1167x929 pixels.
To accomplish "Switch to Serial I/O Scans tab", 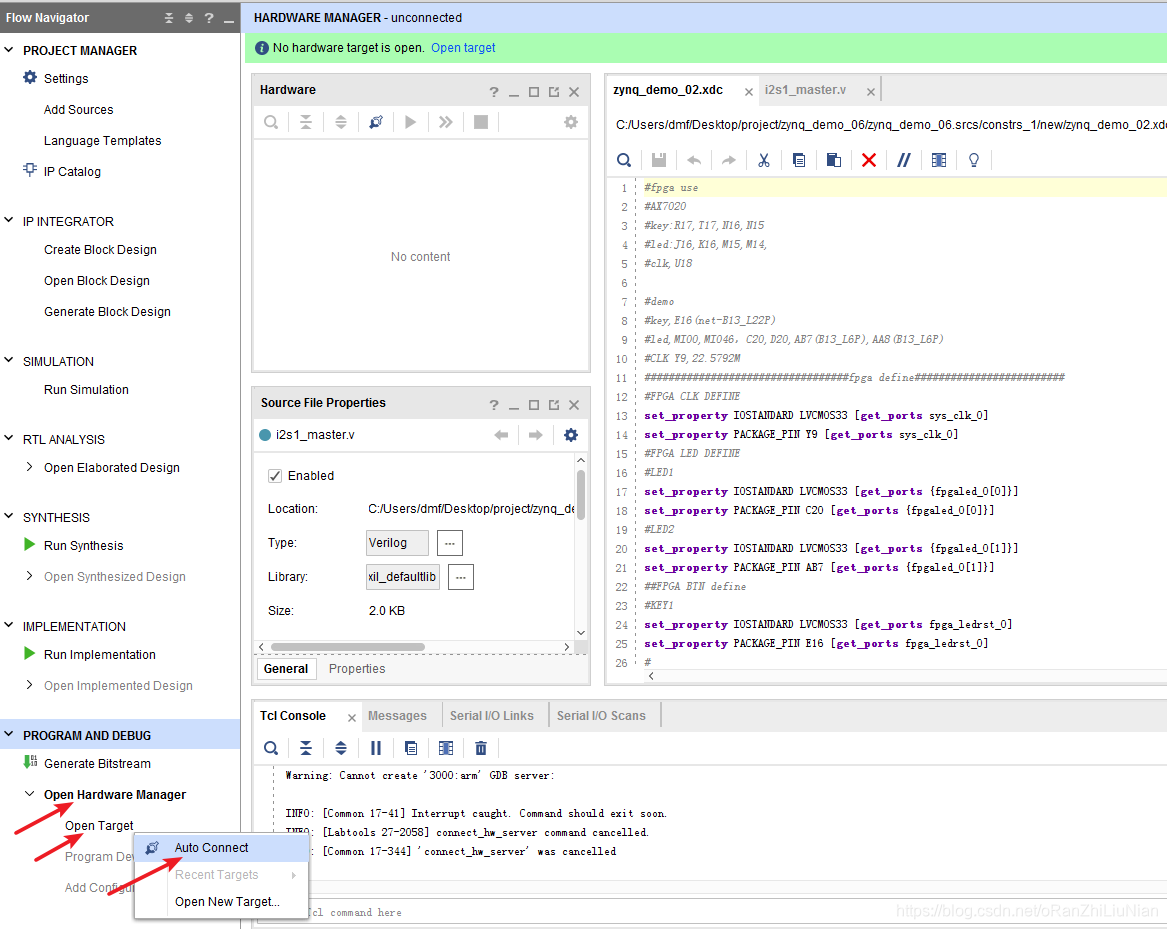I will [601, 715].
